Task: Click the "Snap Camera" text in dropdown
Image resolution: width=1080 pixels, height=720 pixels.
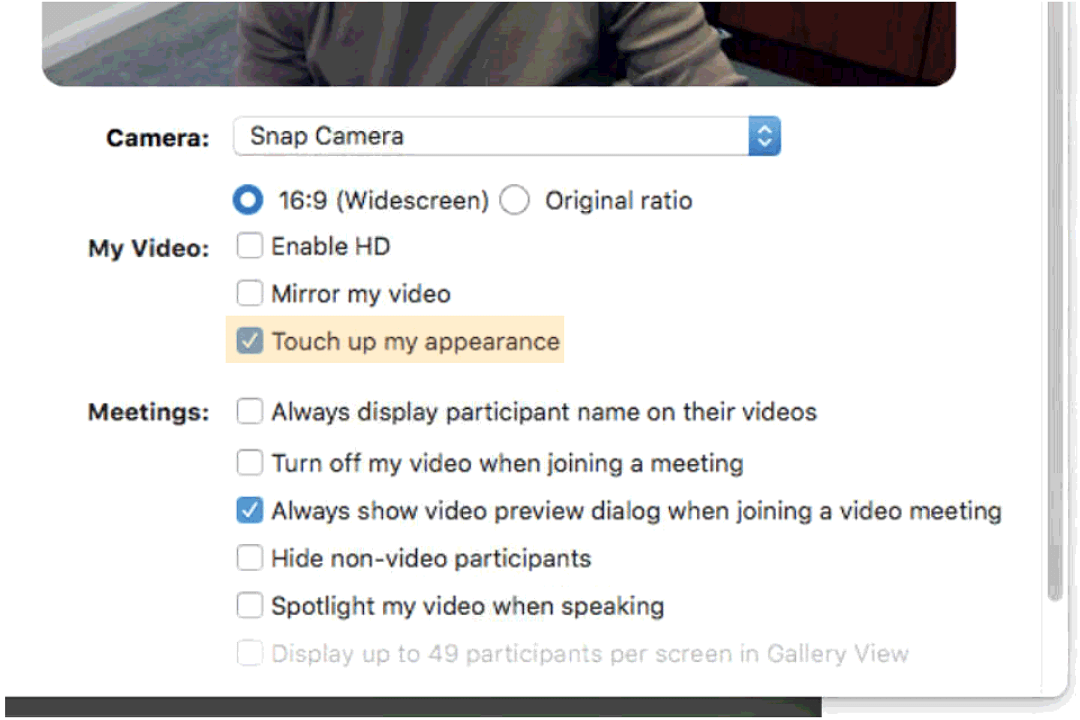Action: (x=327, y=136)
